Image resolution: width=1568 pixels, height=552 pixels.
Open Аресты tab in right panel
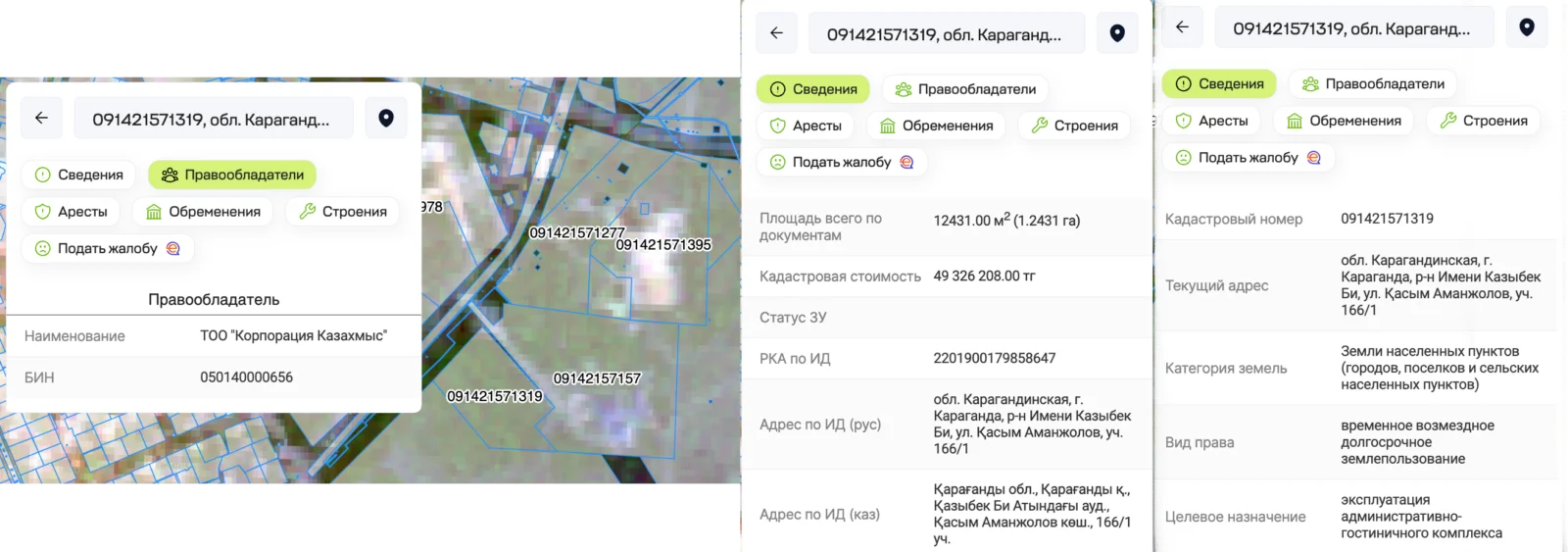[x=1212, y=121]
